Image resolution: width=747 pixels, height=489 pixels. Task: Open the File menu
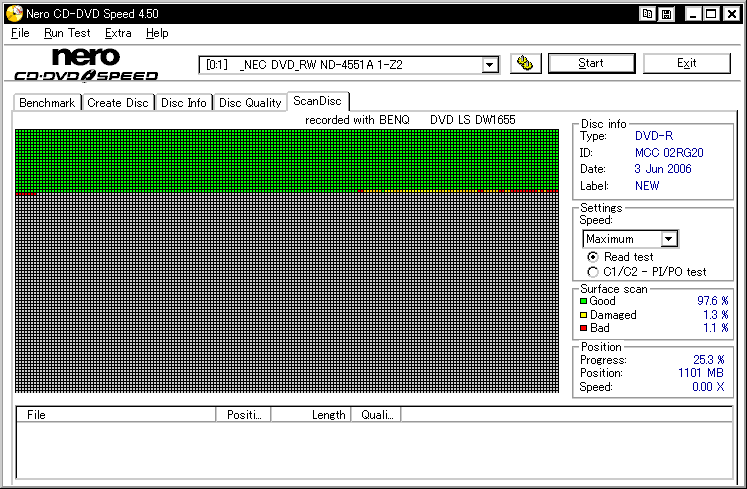pyautogui.click(x=20, y=33)
